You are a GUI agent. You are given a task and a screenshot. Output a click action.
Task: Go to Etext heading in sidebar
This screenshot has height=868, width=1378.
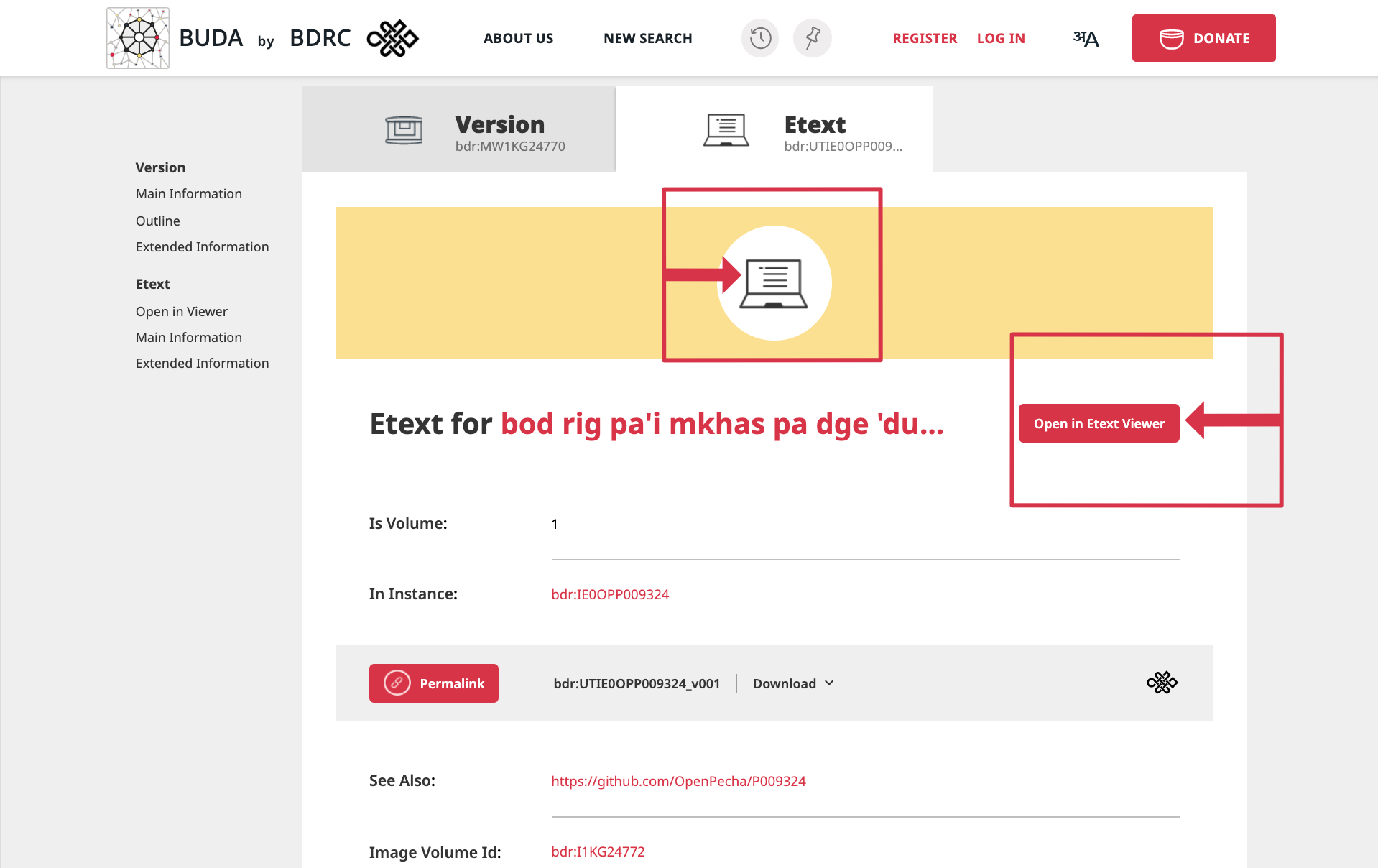pyautogui.click(x=152, y=285)
